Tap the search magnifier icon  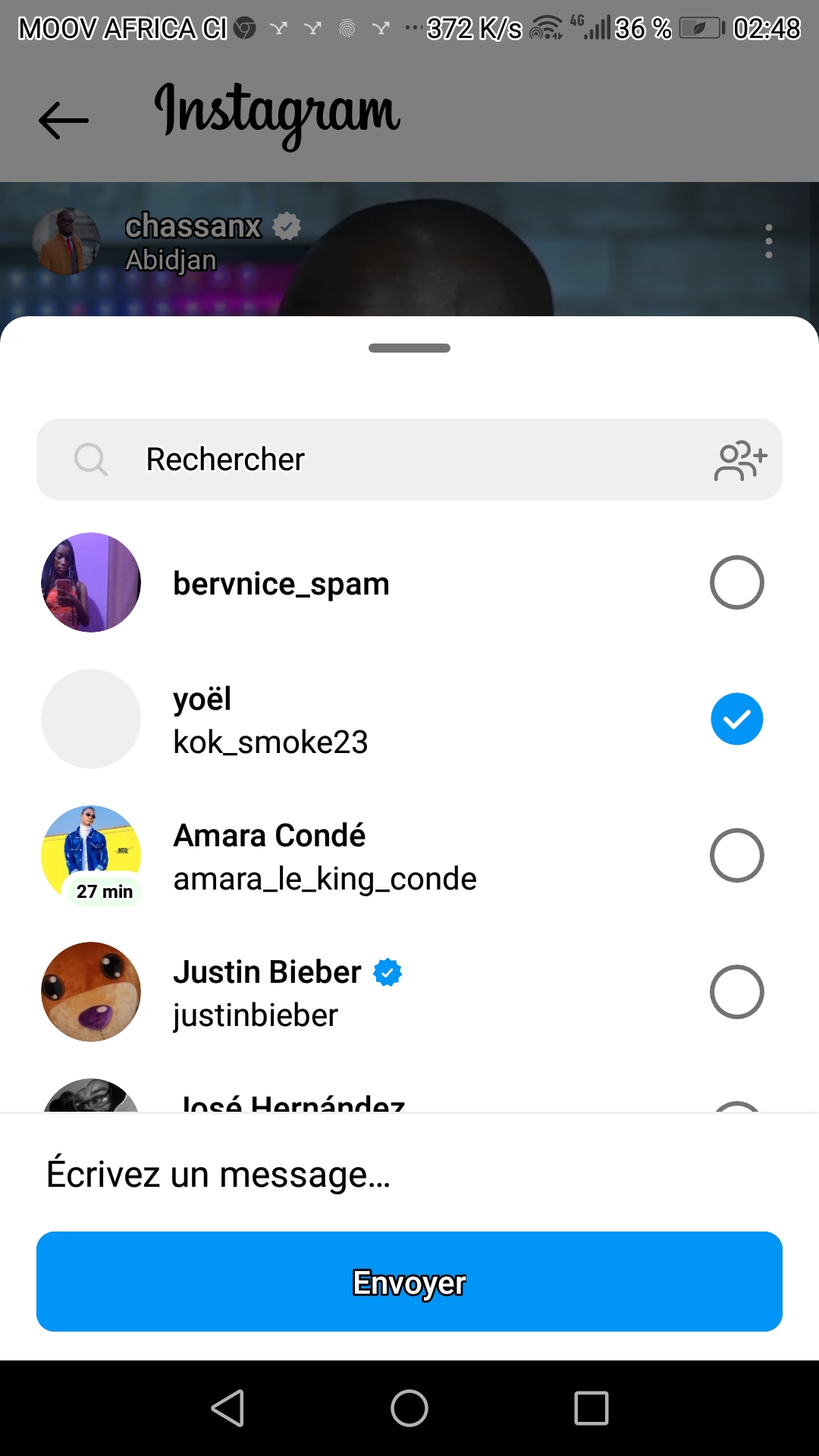(91, 460)
